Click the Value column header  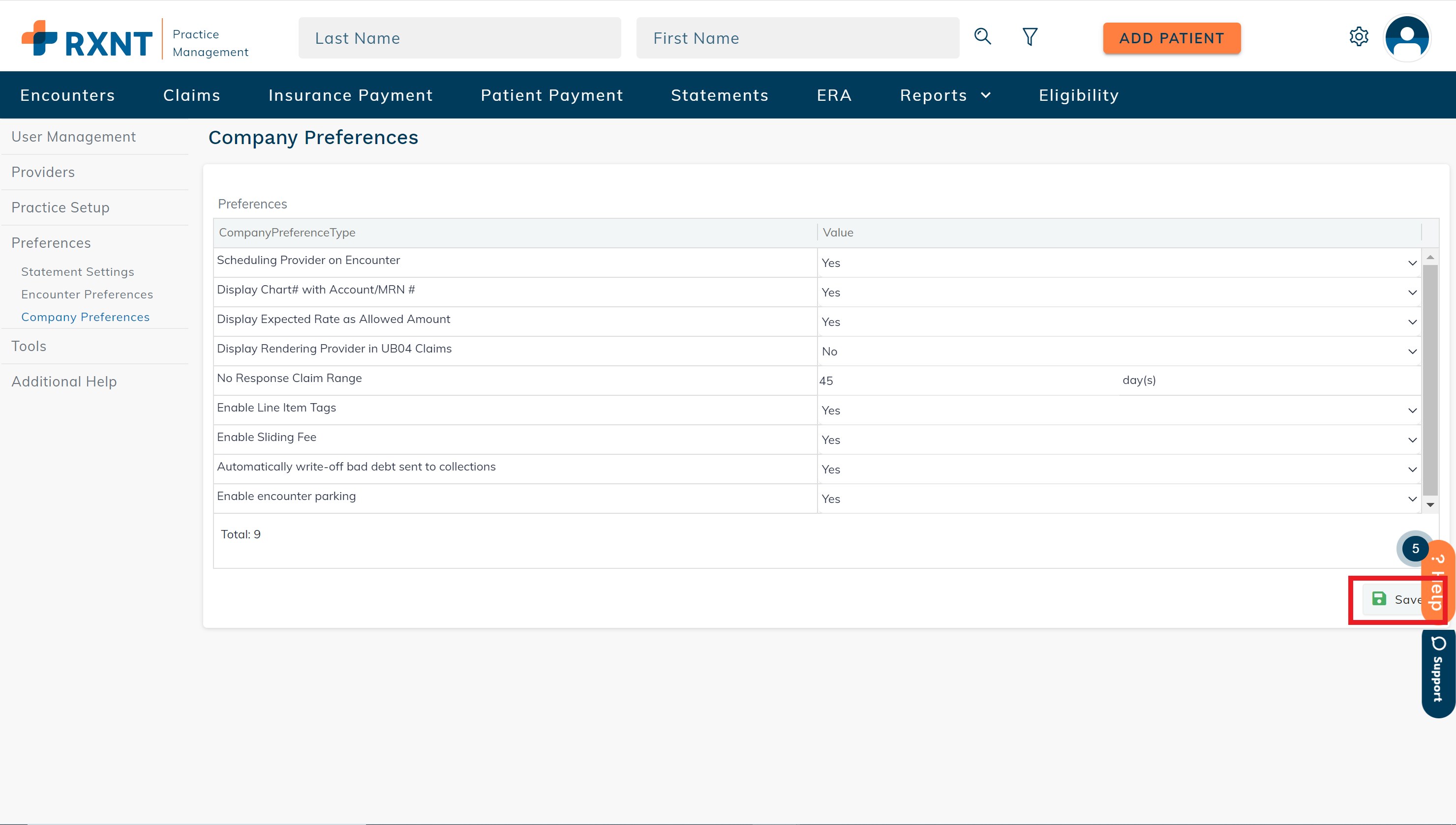tap(1120, 233)
